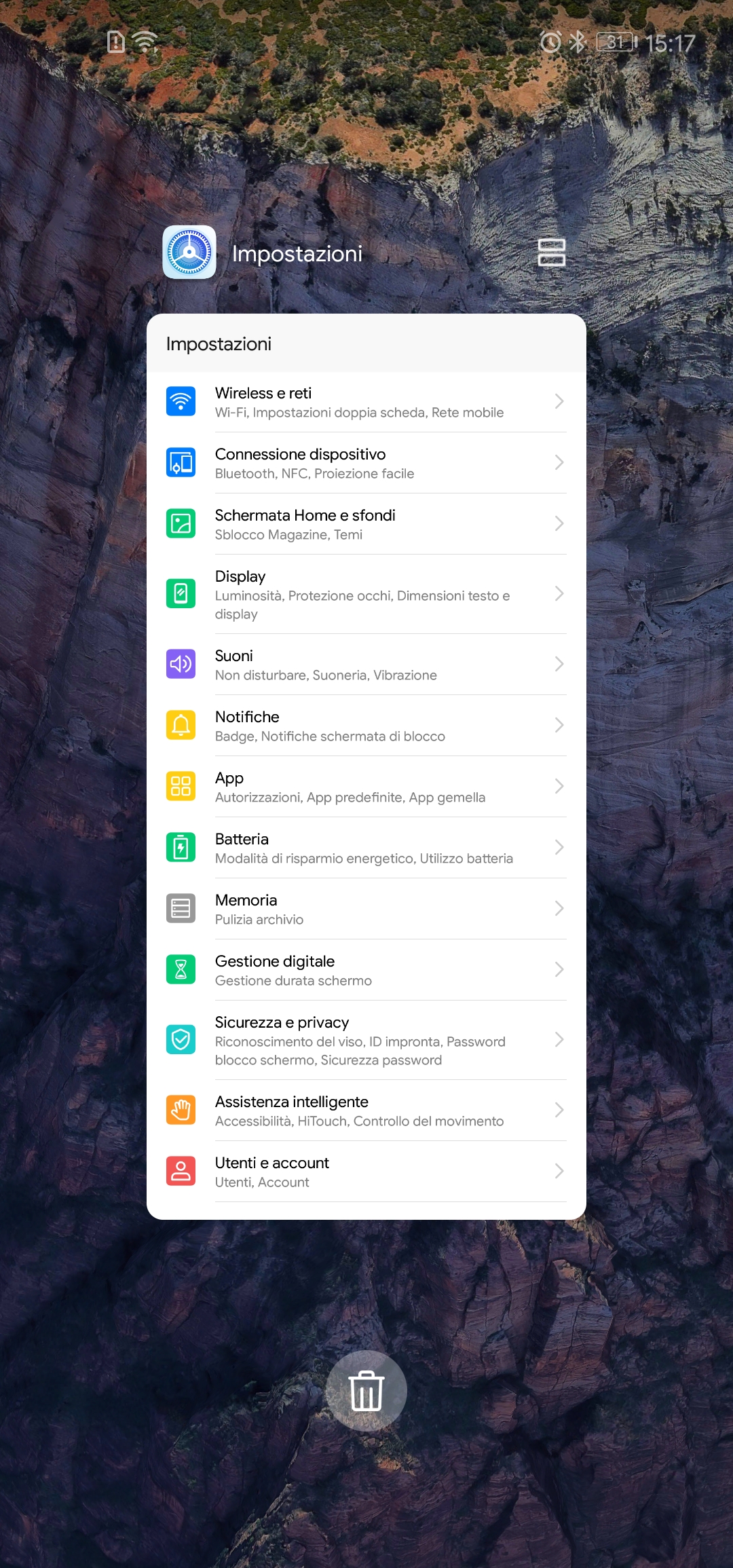Open chevron for Sicurezza e privacy
The image size is (733, 1568).
point(559,1039)
